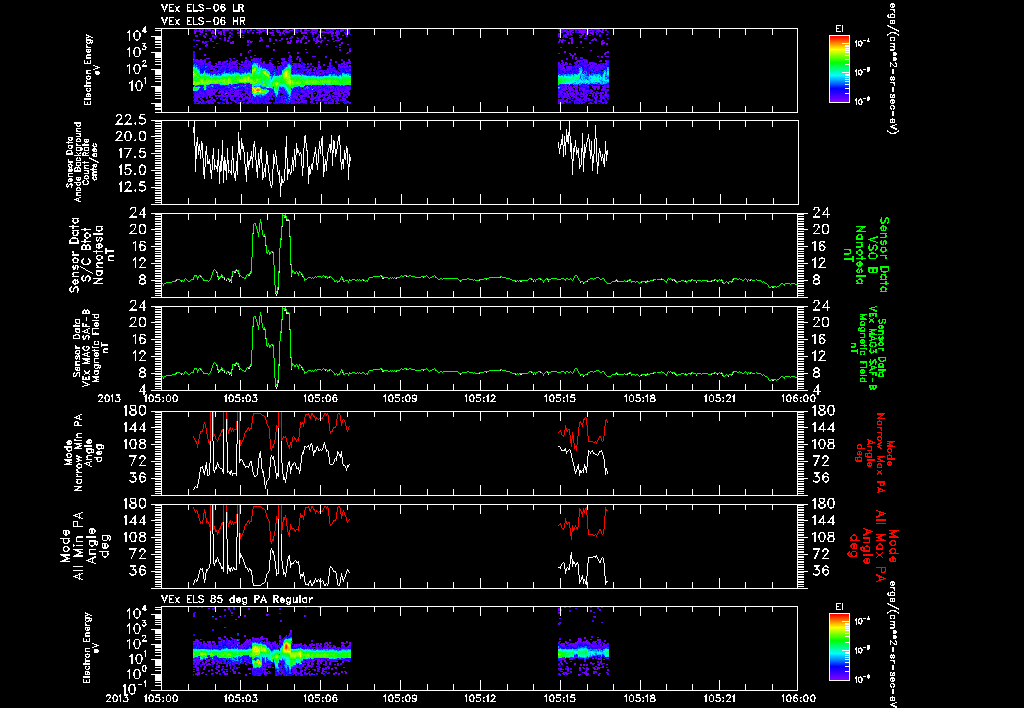Click the red "Mode Narrow Max PA Angle" label
This screenshot has height=708, width=1024.
(x=875, y=454)
